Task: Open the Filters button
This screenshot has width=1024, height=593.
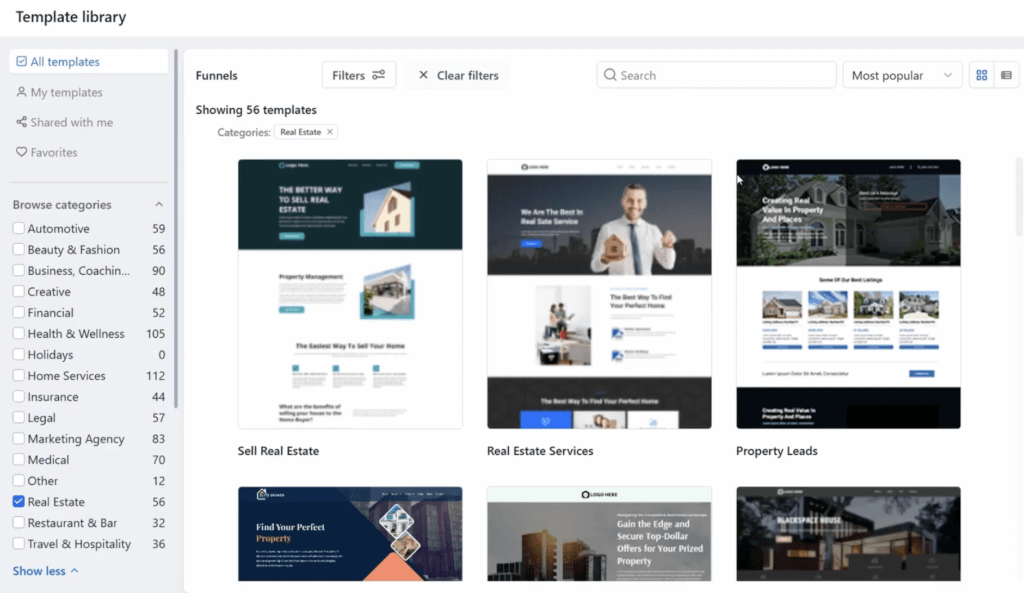Action: tap(359, 75)
